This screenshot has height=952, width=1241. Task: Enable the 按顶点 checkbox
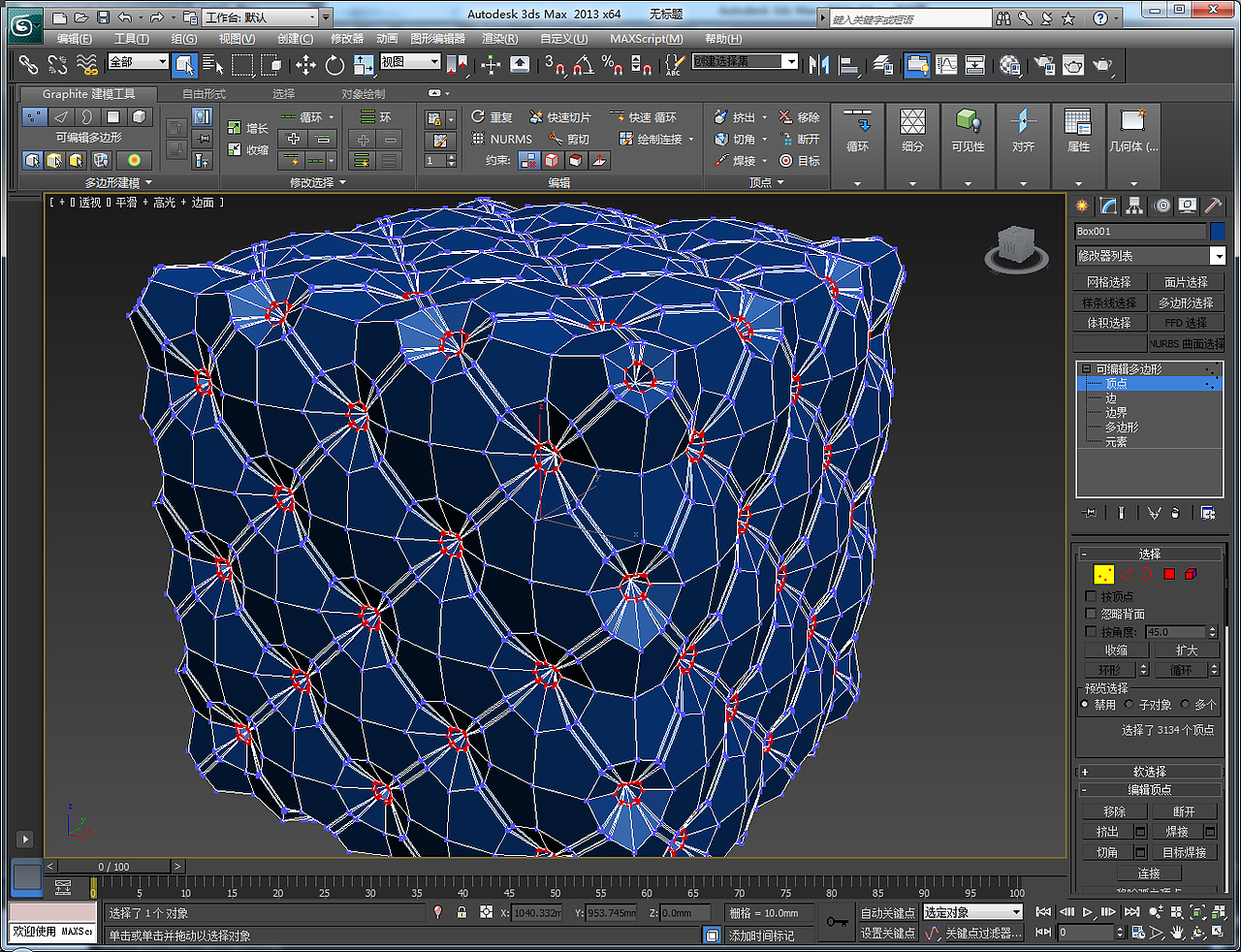point(1091,596)
